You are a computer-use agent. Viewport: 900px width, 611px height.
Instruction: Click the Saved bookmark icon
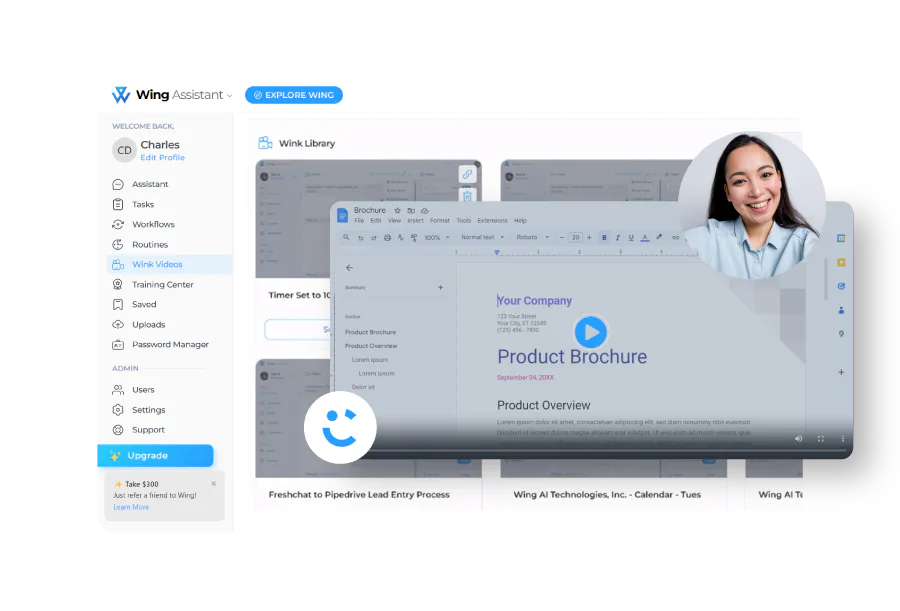point(118,304)
